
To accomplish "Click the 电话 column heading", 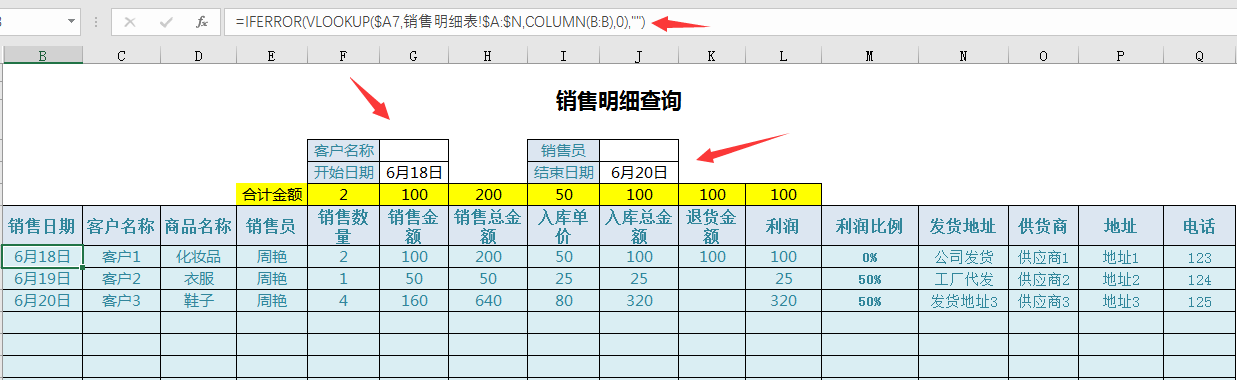I will point(1199,225).
